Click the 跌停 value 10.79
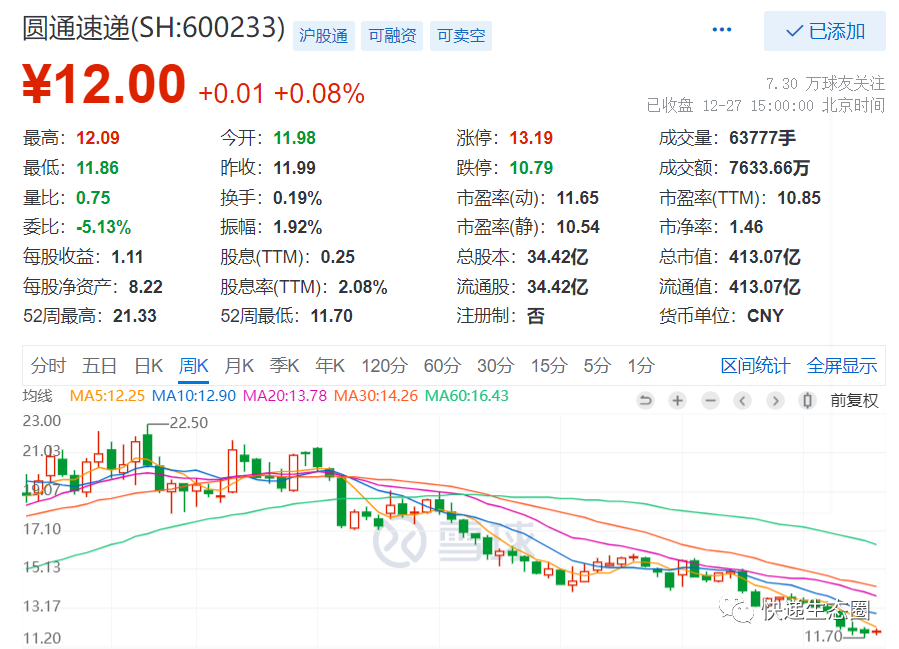The height and width of the screenshot is (649, 899). [x=531, y=167]
